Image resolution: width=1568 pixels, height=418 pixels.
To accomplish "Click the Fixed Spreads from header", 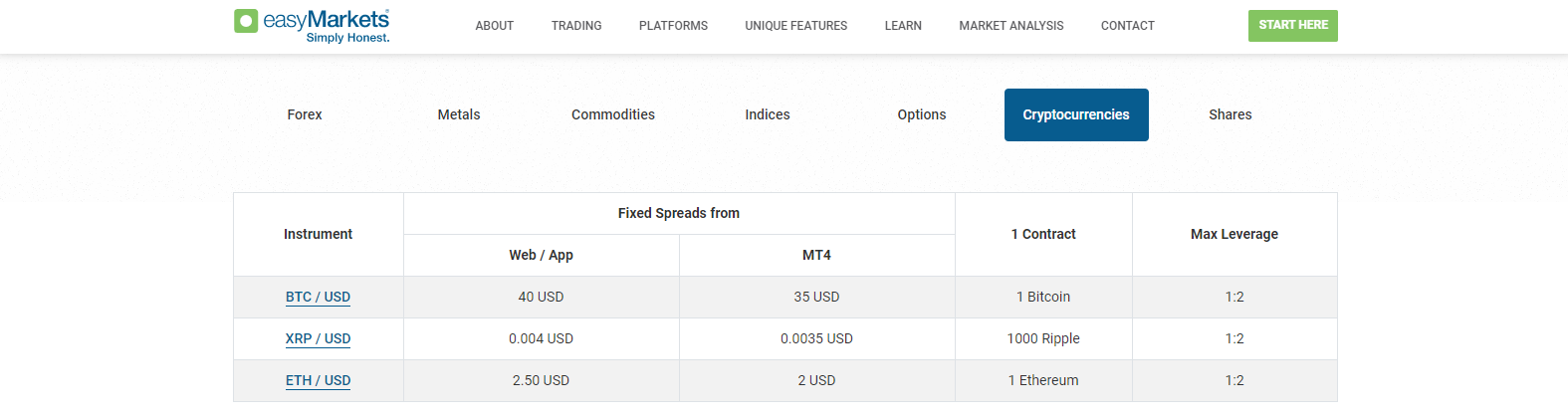I will point(679,213).
